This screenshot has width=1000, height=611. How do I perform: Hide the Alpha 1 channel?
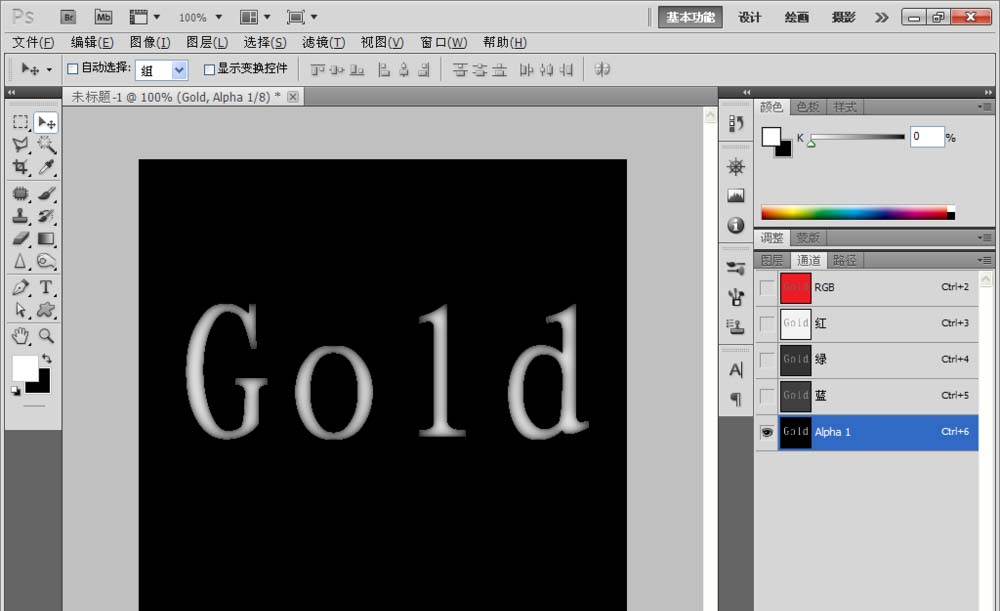[x=767, y=432]
